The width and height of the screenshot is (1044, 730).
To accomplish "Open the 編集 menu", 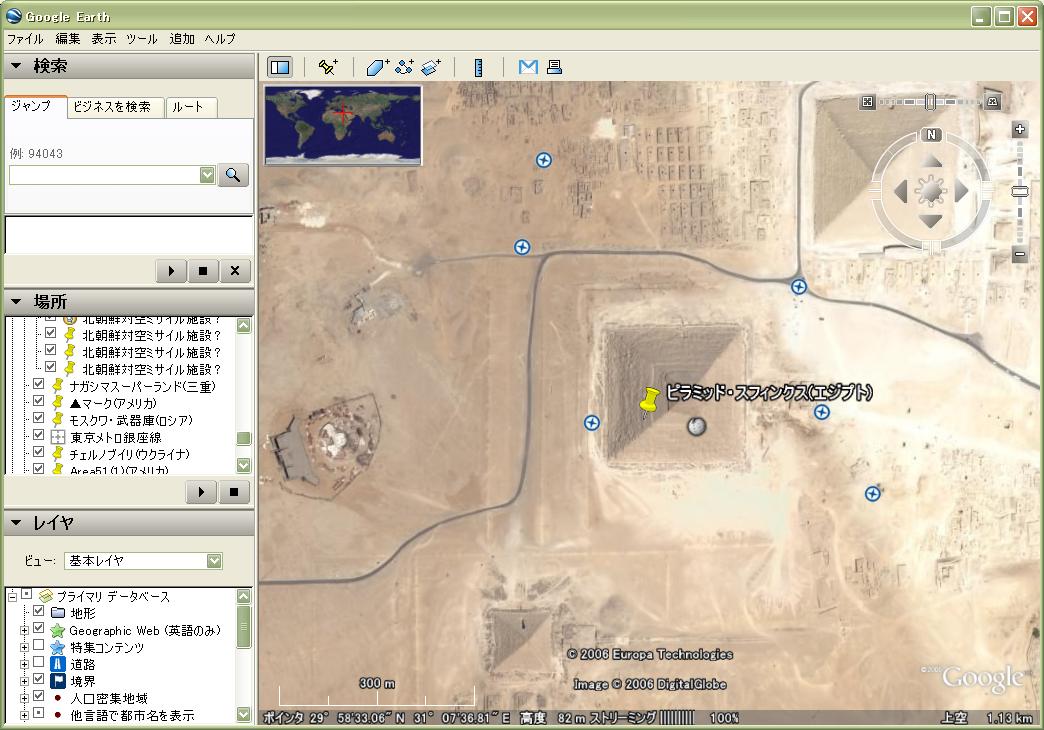I will click(68, 39).
